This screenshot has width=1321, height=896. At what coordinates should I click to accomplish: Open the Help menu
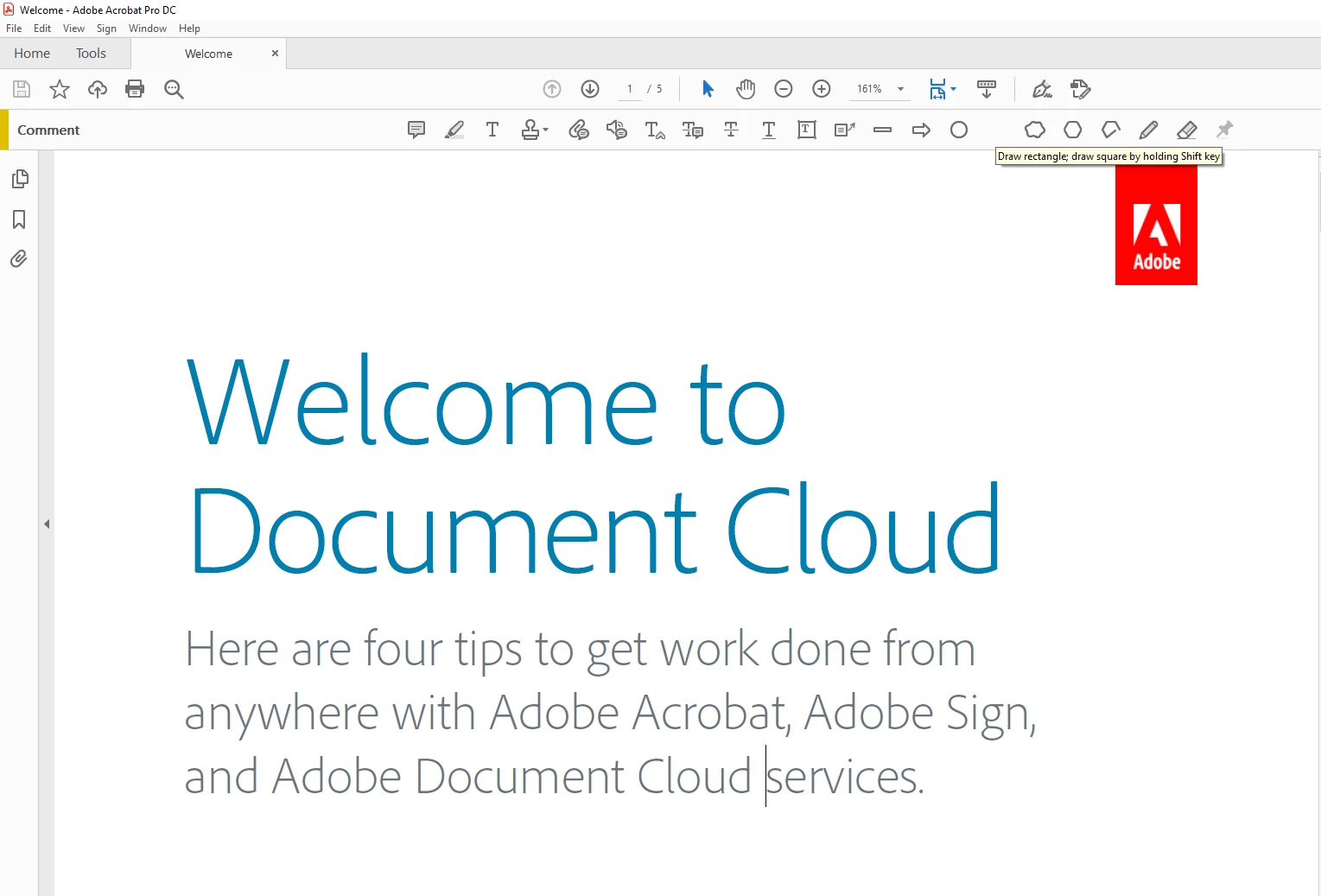coord(189,29)
